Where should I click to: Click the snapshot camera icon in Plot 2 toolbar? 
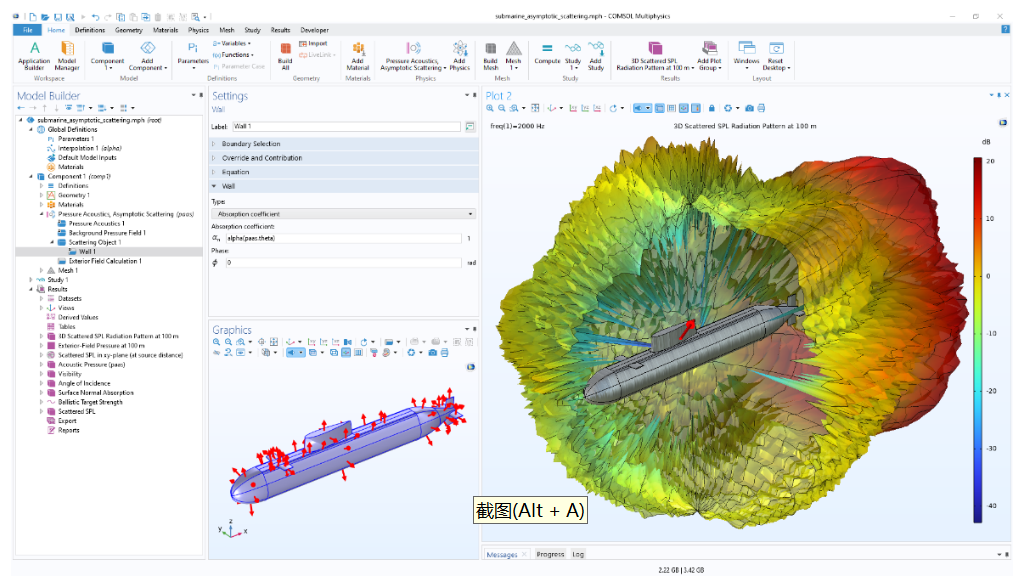(x=749, y=109)
